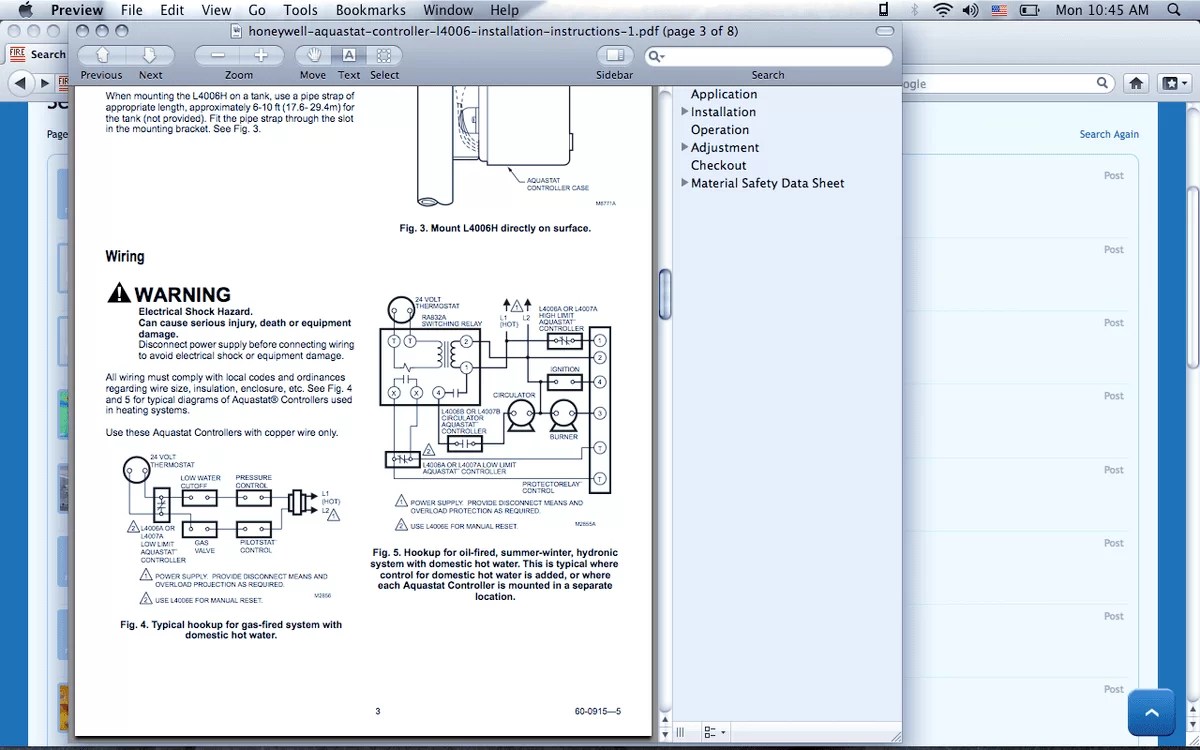This screenshot has height=750, width=1200.
Task: Select Installation in the sidebar outline
Action: click(x=723, y=112)
